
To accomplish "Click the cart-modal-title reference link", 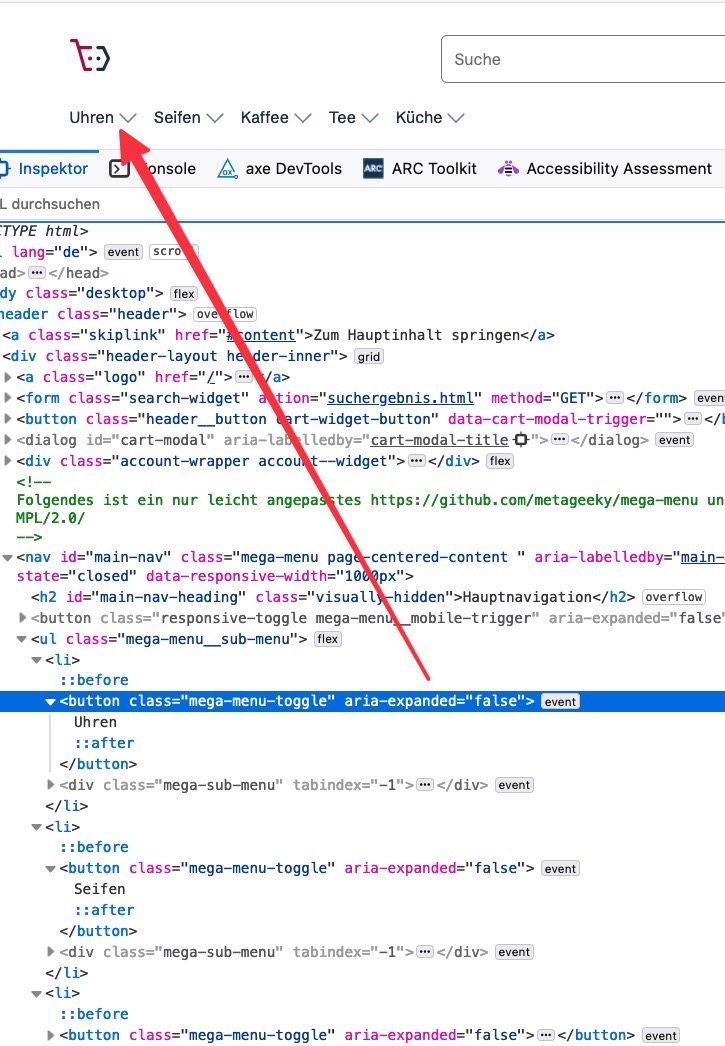I will 440,440.
